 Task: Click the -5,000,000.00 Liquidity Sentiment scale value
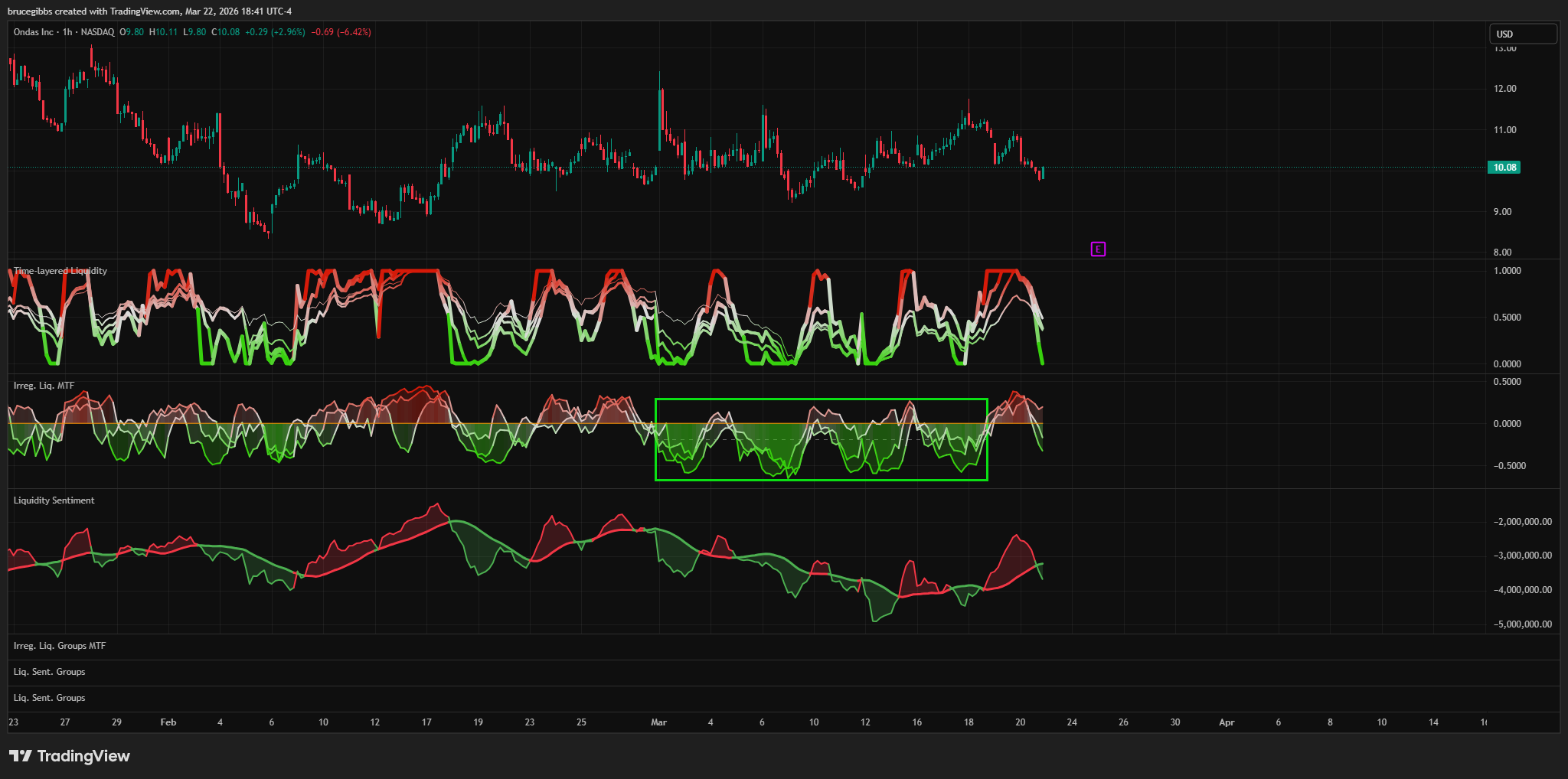click(1522, 624)
